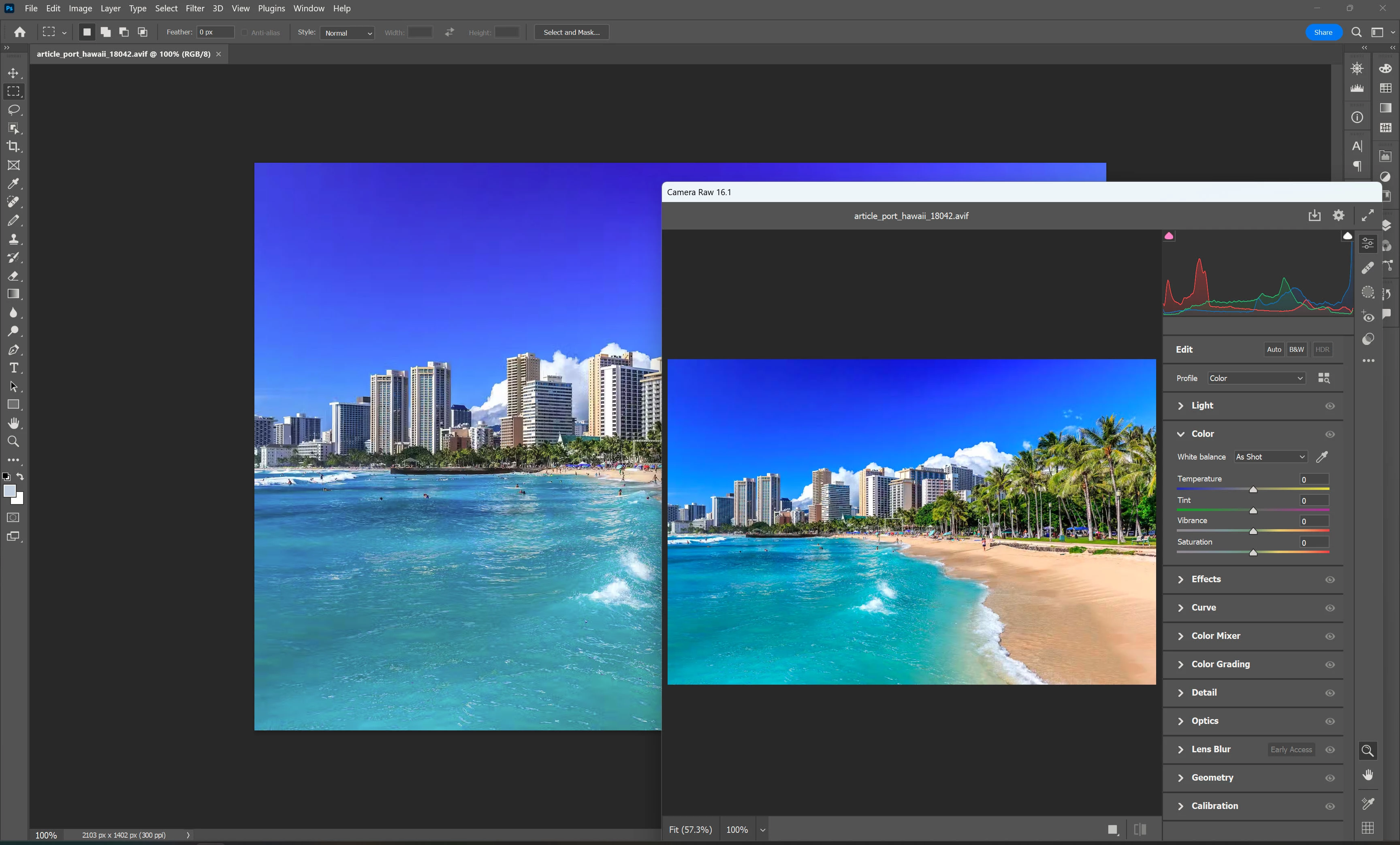Open the Layer menu
Viewport: 1400px width, 845px height.
[x=110, y=9]
